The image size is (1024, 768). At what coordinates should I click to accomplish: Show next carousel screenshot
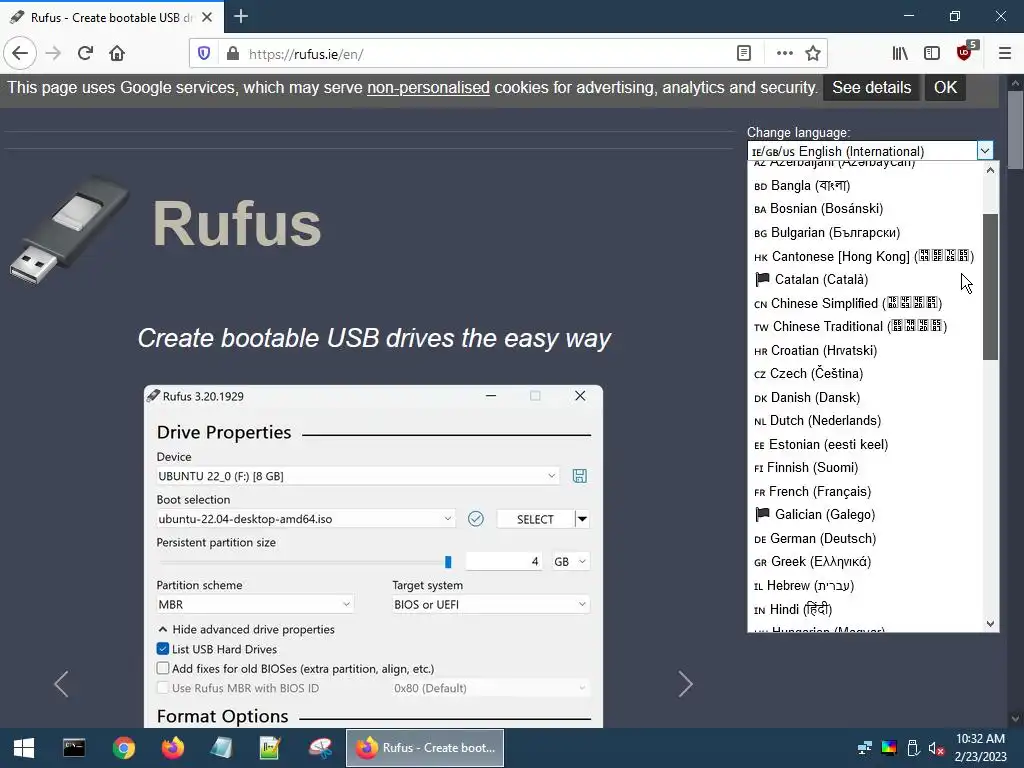coord(685,684)
